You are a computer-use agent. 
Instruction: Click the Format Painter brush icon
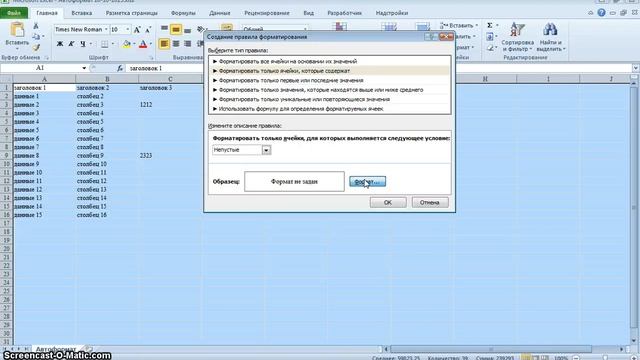(36, 47)
